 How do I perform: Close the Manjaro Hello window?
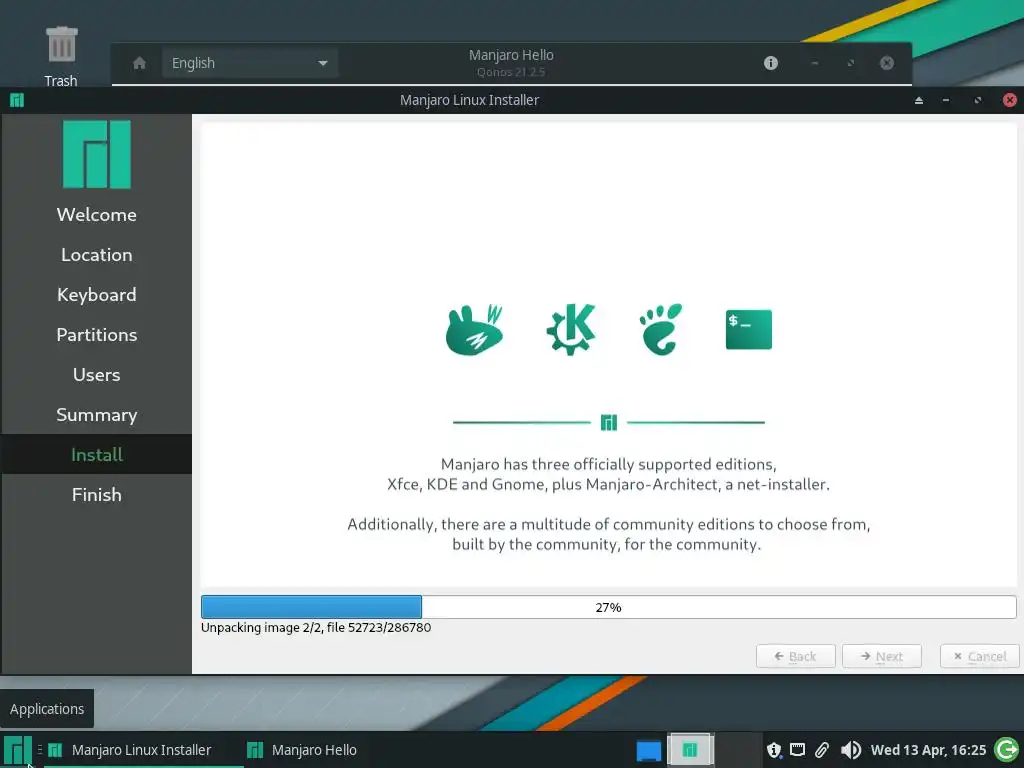click(x=886, y=63)
